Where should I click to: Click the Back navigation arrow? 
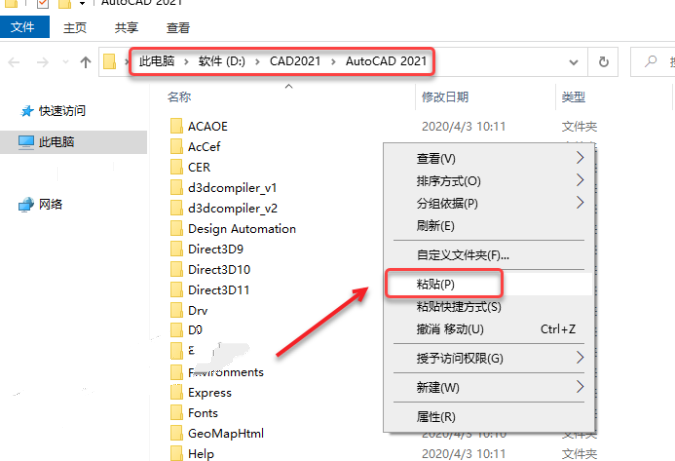pyautogui.click(x=14, y=62)
